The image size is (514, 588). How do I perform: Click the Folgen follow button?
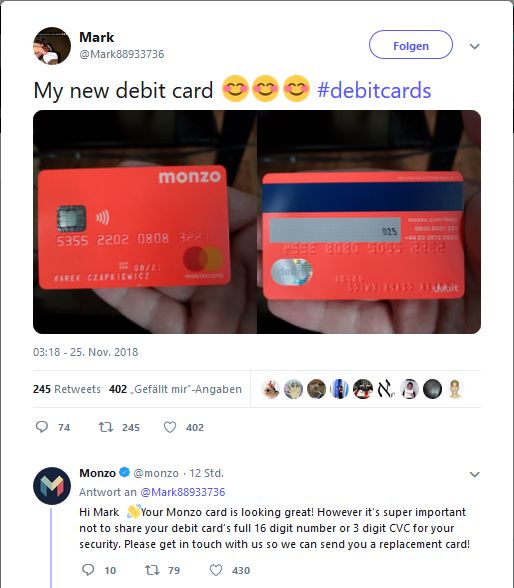coord(411,45)
